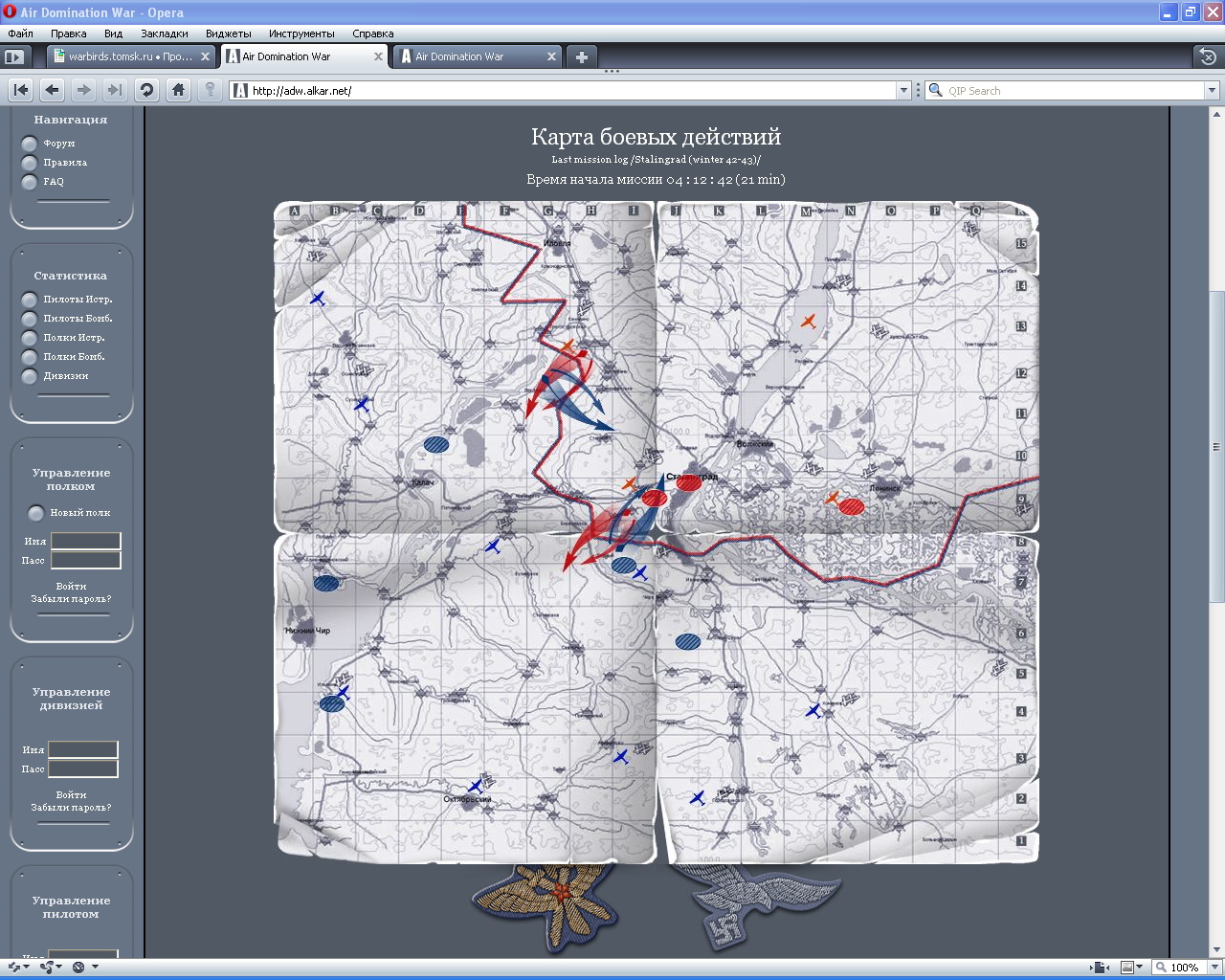The height and width of the screenshot is (980, 1225).
Task: Open the Закладки menu
Action: pos(164,33)
